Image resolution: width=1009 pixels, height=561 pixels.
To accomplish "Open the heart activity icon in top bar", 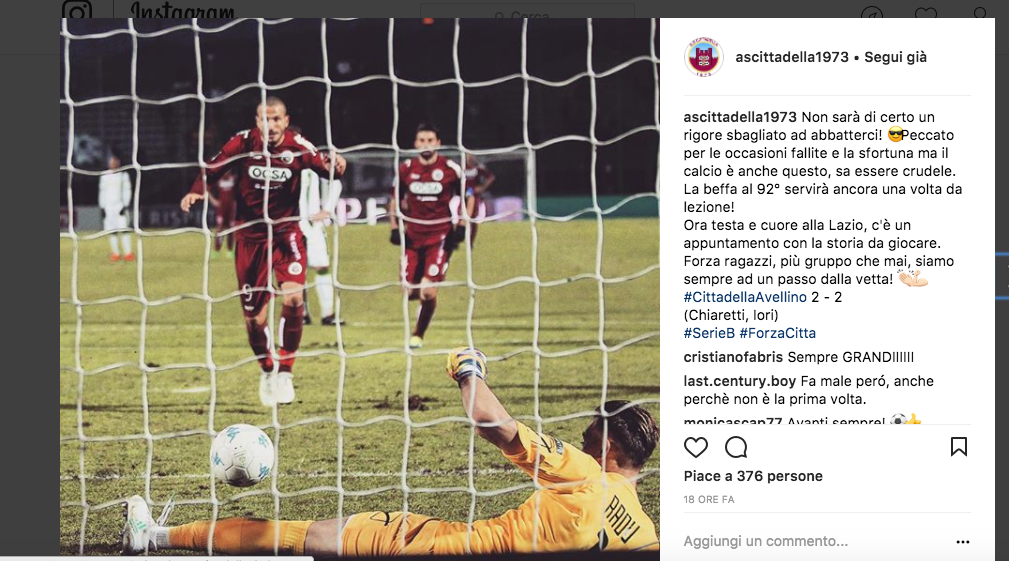I will click(925, 12).
